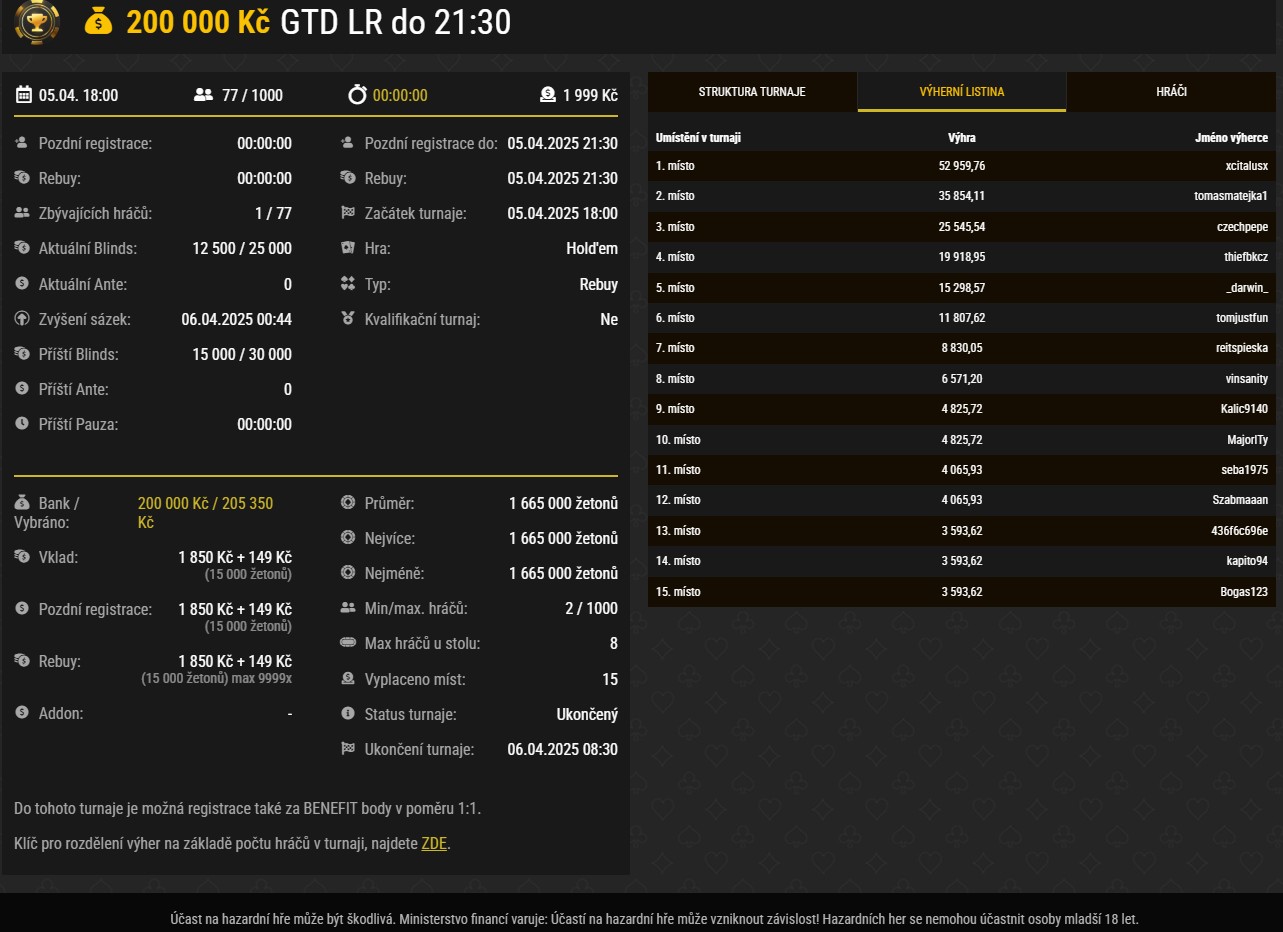Viewport: 1283px width, 932px height.
Task: Select the Výherní listina tab
Action: (x=962, y=92)
